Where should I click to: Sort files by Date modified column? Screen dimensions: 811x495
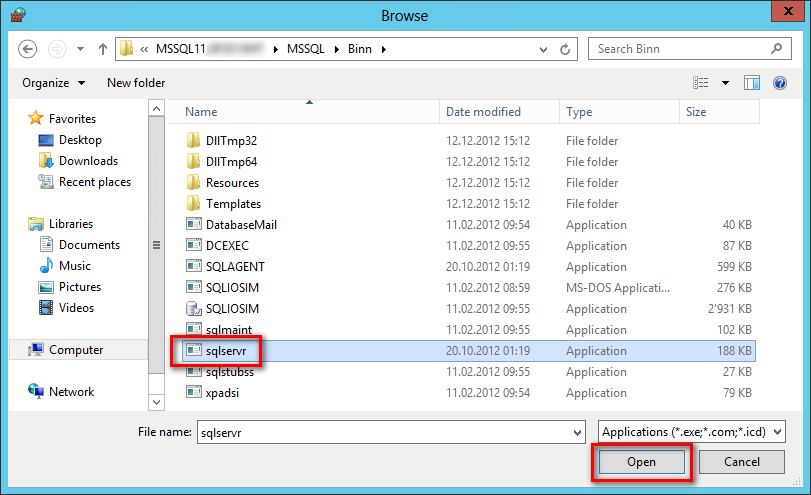click(x=483, y=112)
